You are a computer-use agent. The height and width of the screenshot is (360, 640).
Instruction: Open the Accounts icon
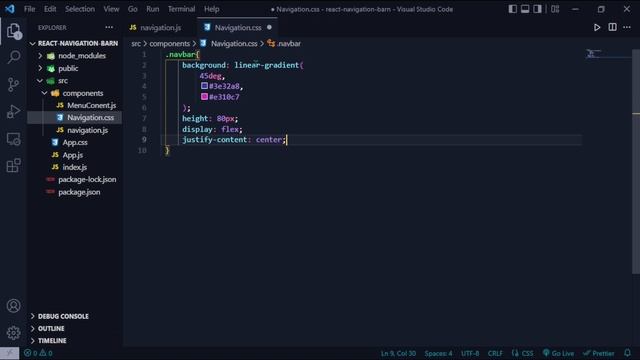point(13,306)
